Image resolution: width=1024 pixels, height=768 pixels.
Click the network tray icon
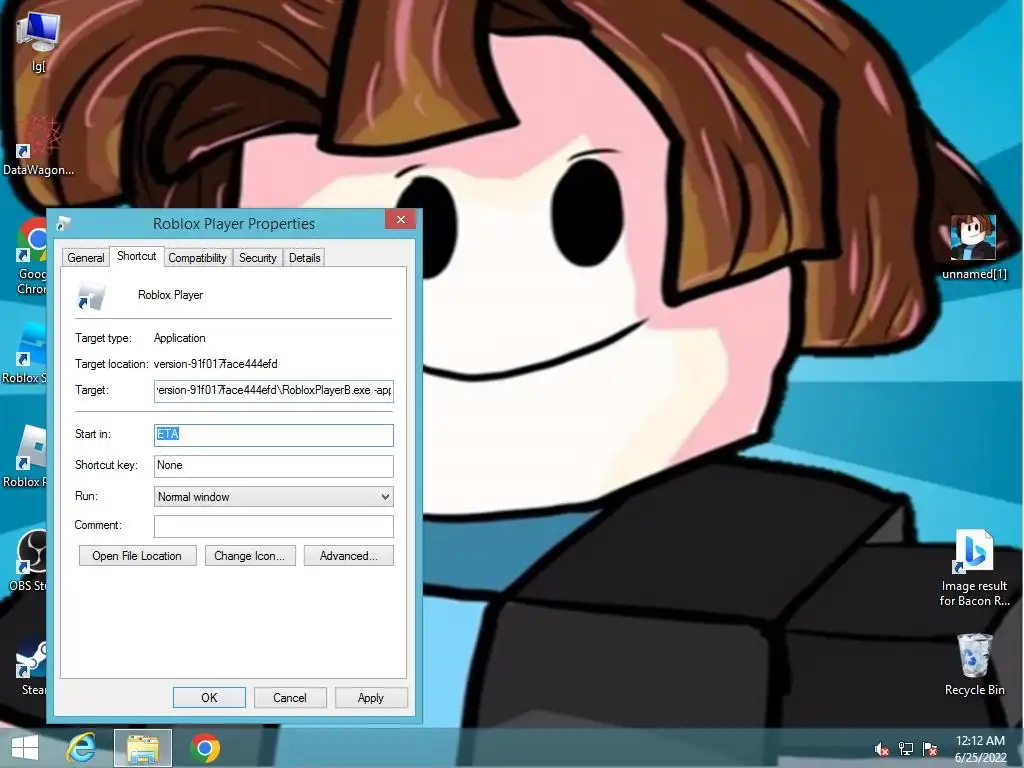tap(906, 749)
